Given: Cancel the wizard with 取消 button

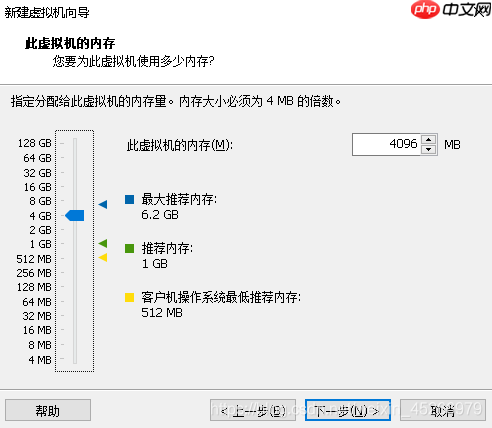Looking at the screenshot, I should coord(443,410).
